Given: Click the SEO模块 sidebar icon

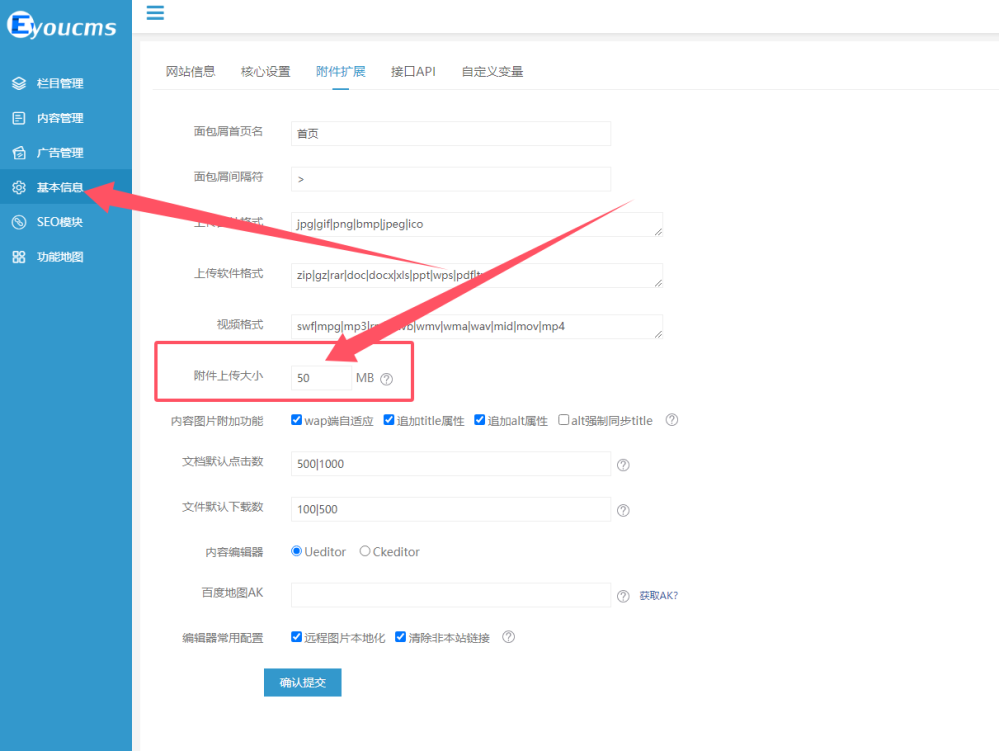Looking at the screenshot, I should [x=19, y=222].
